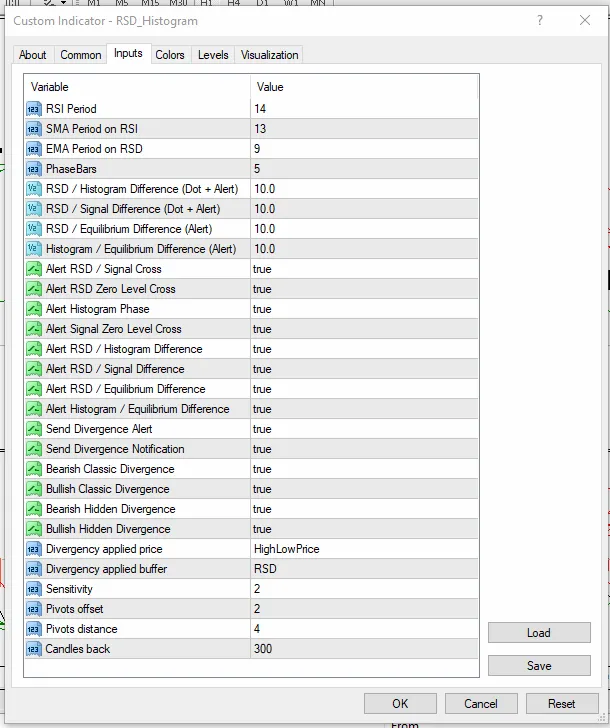Click the icon beside Bullish Classic Divergence
Viewport: 610px width, 728px height.
coord(34,489)
